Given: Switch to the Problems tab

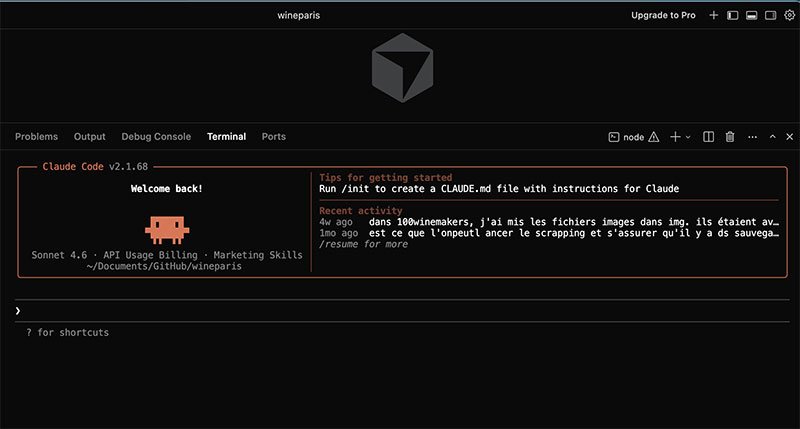Looking at the screenshot, I should pos(36,137).
